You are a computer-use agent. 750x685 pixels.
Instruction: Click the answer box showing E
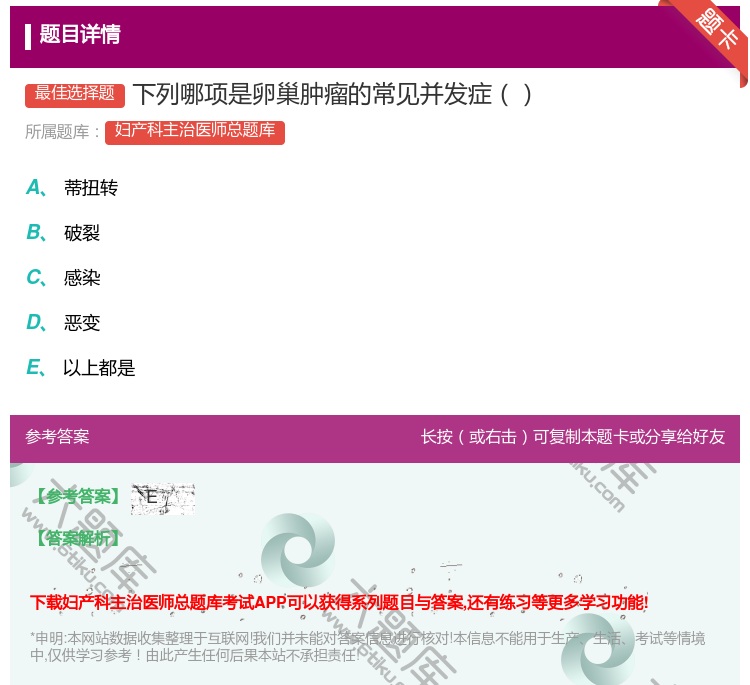click(162, 497)
